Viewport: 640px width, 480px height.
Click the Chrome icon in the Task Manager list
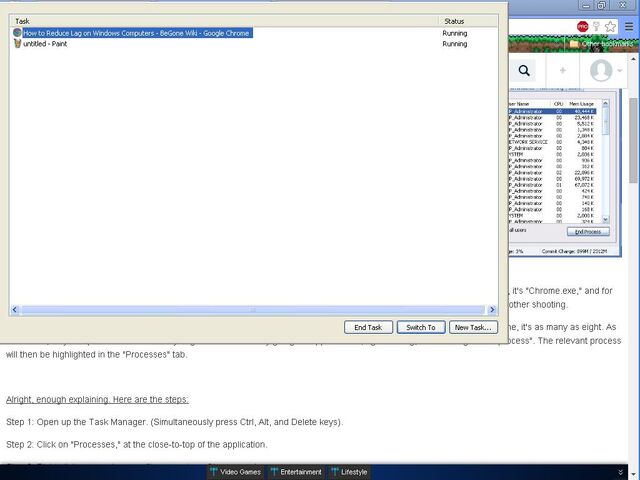pos(17,33)
